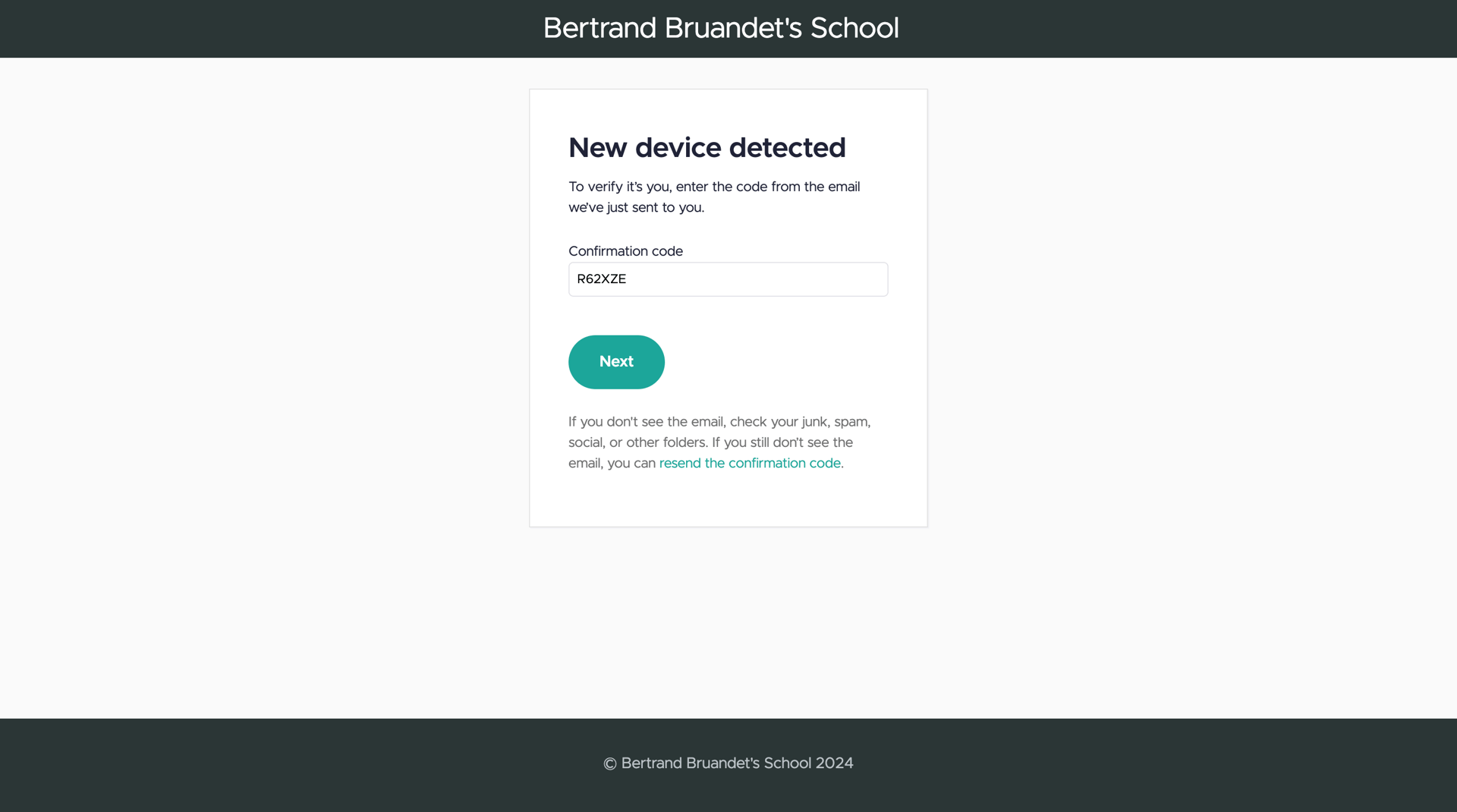Click the word spam in the helper text
The height and width of the screenshot is (812, 1457).
point(851,422)
